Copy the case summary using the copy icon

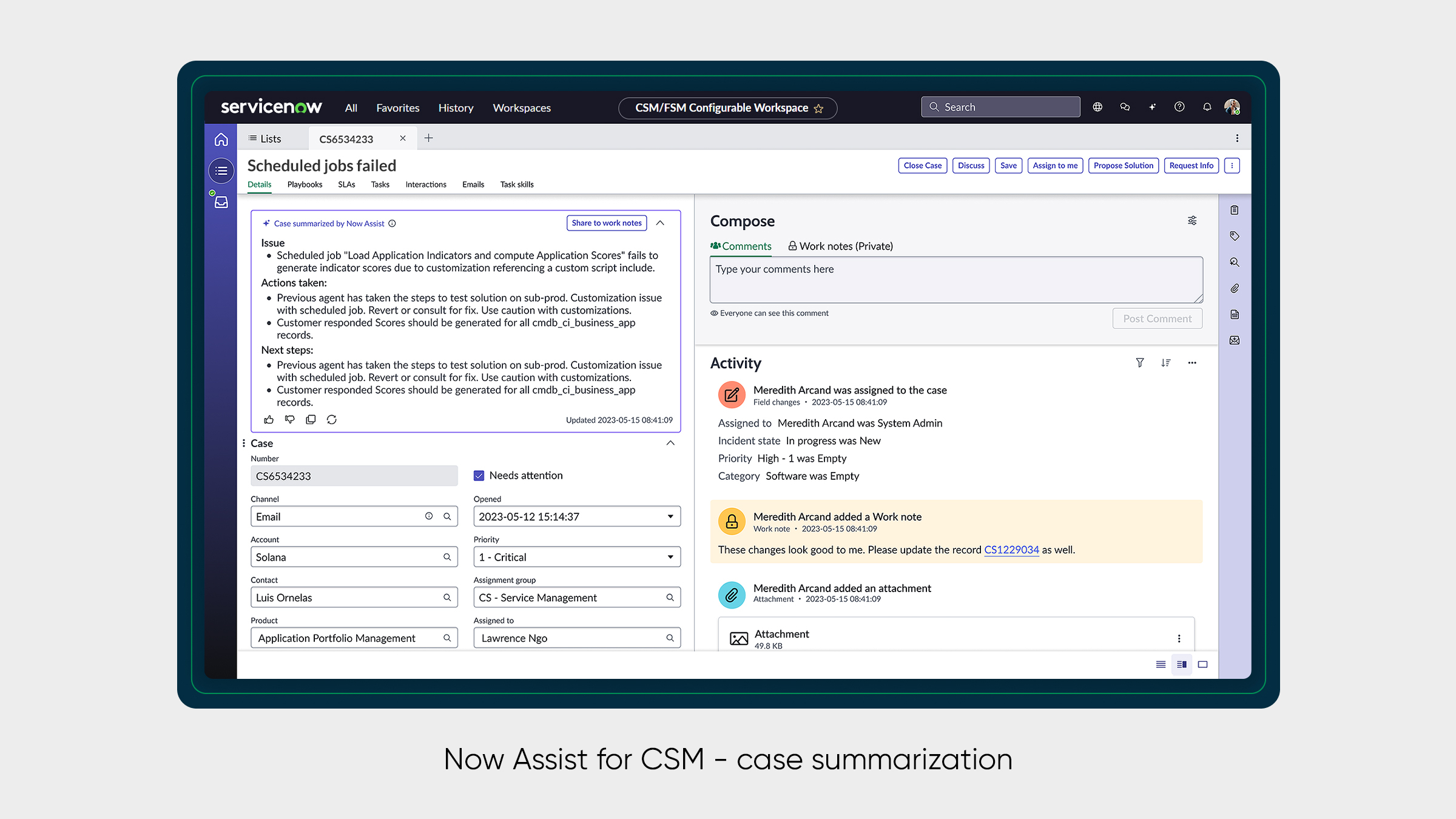311,419
